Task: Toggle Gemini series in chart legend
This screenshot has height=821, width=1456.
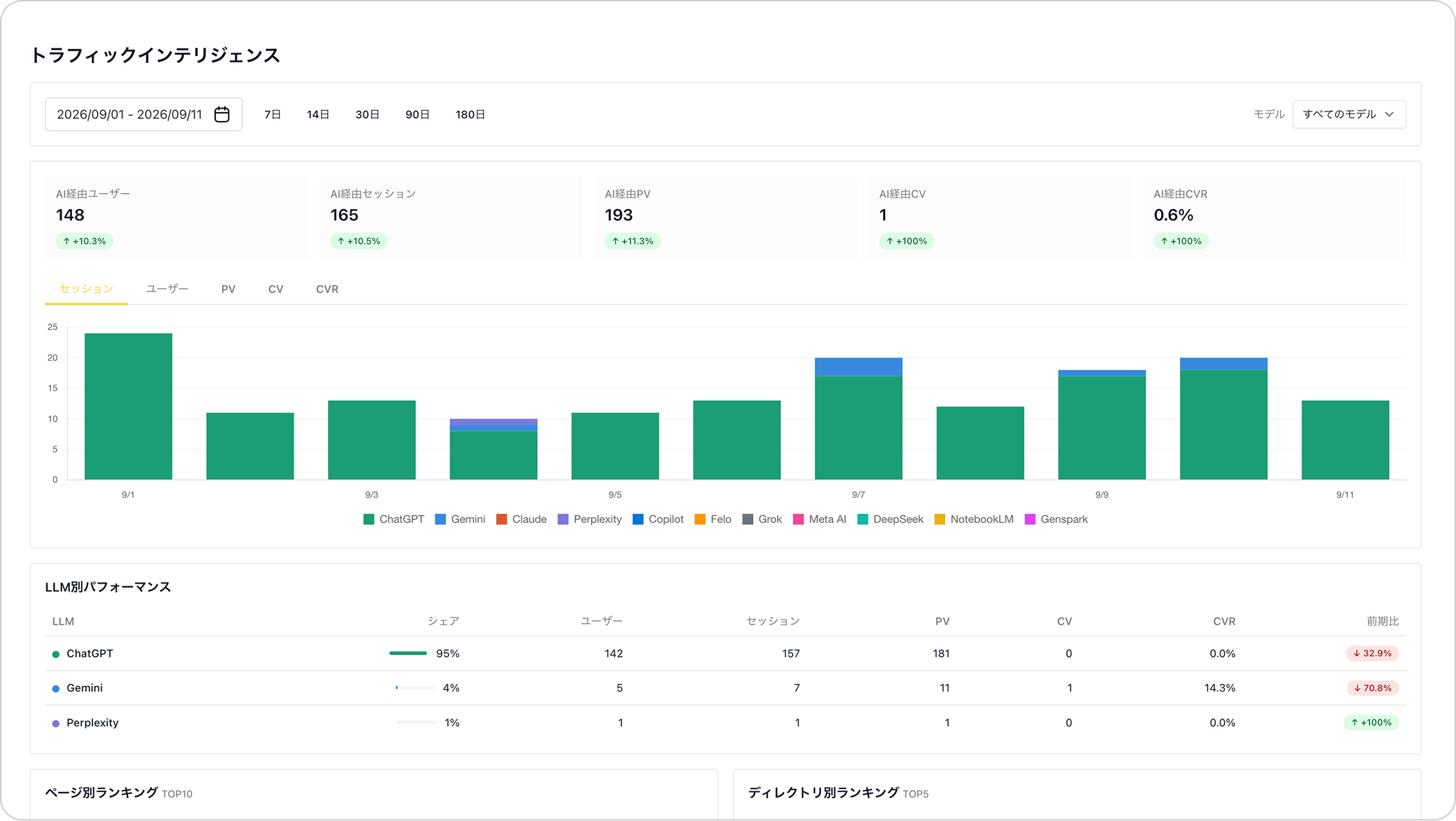Action: coord(460,519)
